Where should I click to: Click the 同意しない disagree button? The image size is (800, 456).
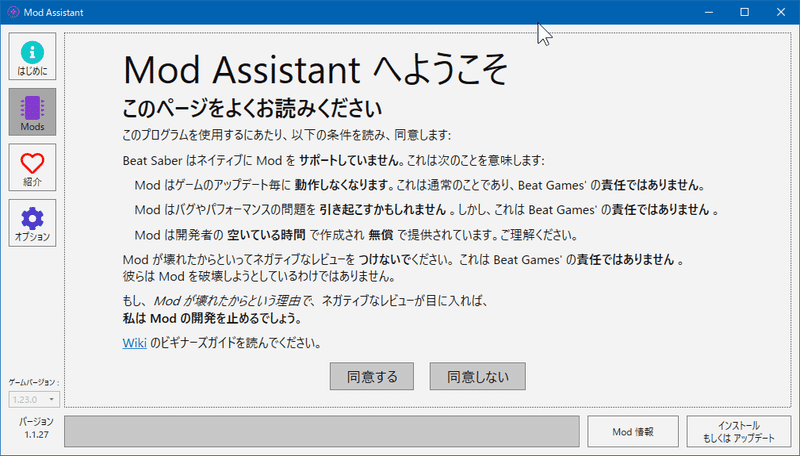(478, 376)
